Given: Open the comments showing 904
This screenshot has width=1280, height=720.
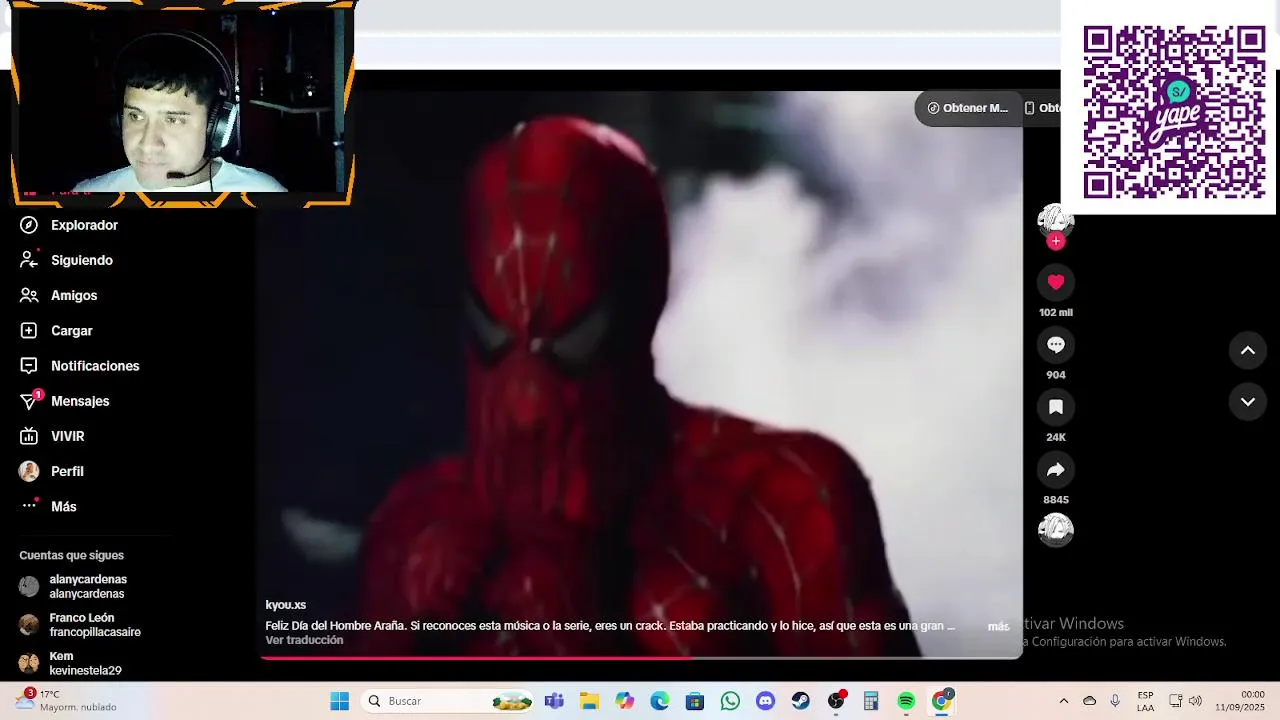Looking at the screenshot, I should pos(1055,345).
